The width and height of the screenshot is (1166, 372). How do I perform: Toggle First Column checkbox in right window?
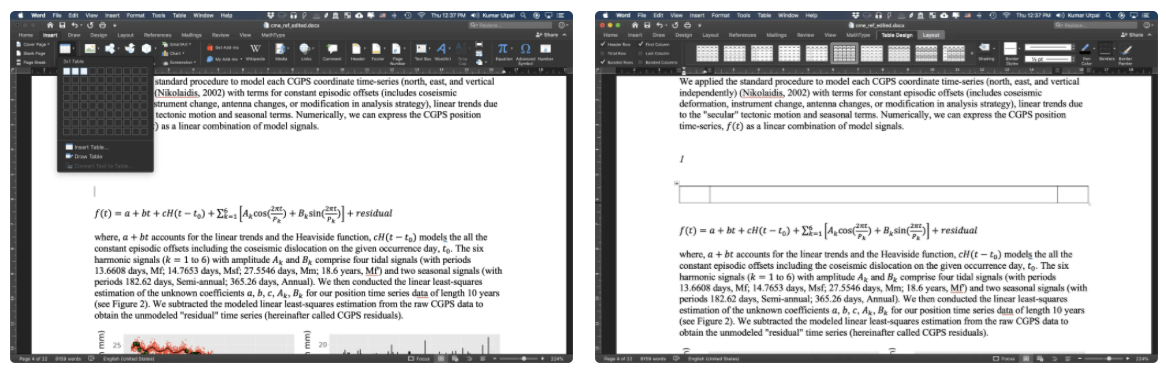point(640,45)
